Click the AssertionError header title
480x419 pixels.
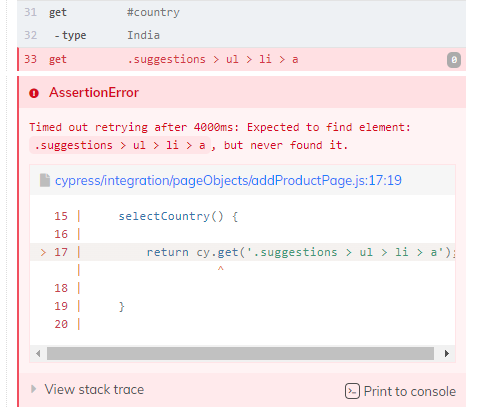[94, 93]
